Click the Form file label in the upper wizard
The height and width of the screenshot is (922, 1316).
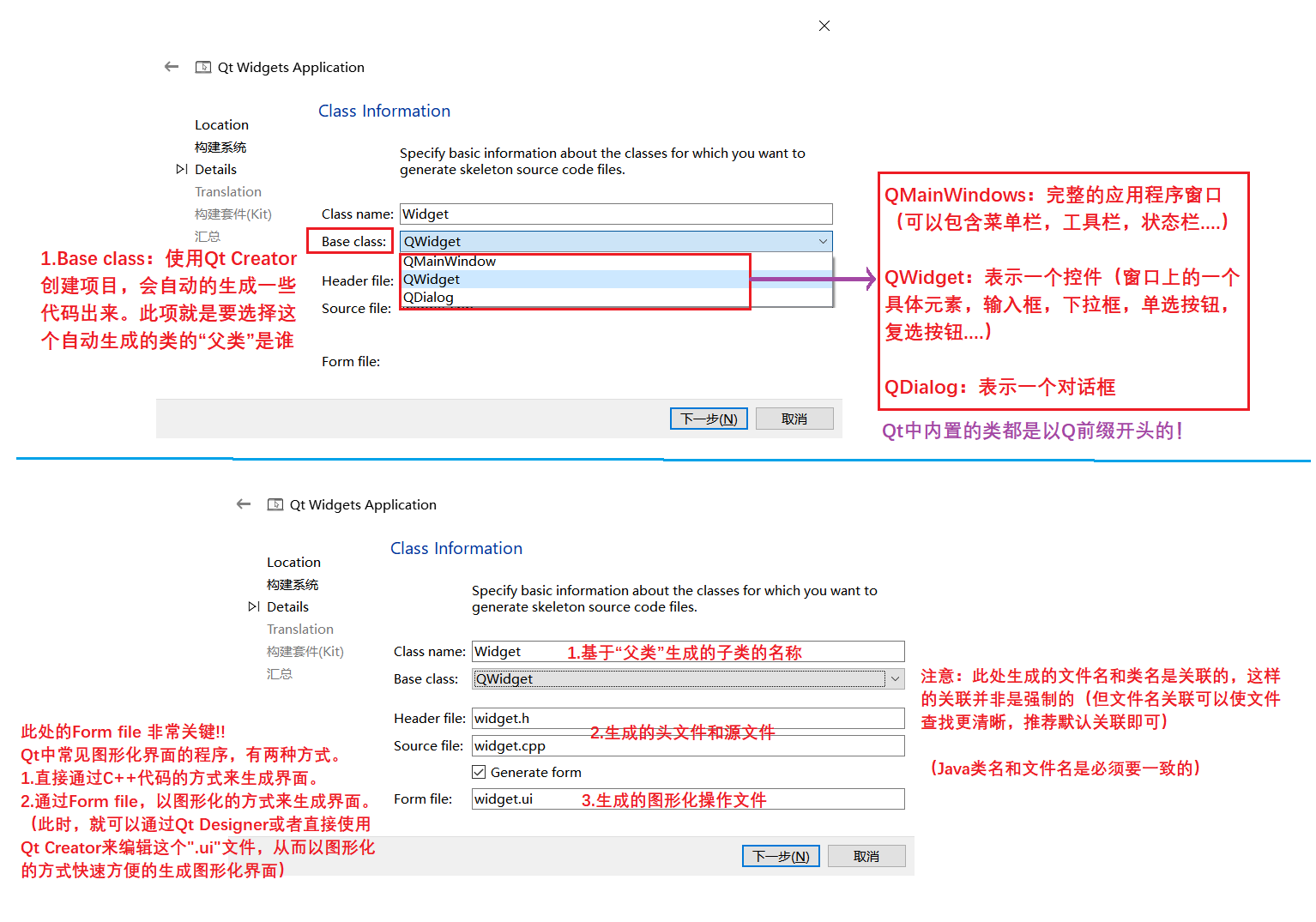(x=351, y=362)
